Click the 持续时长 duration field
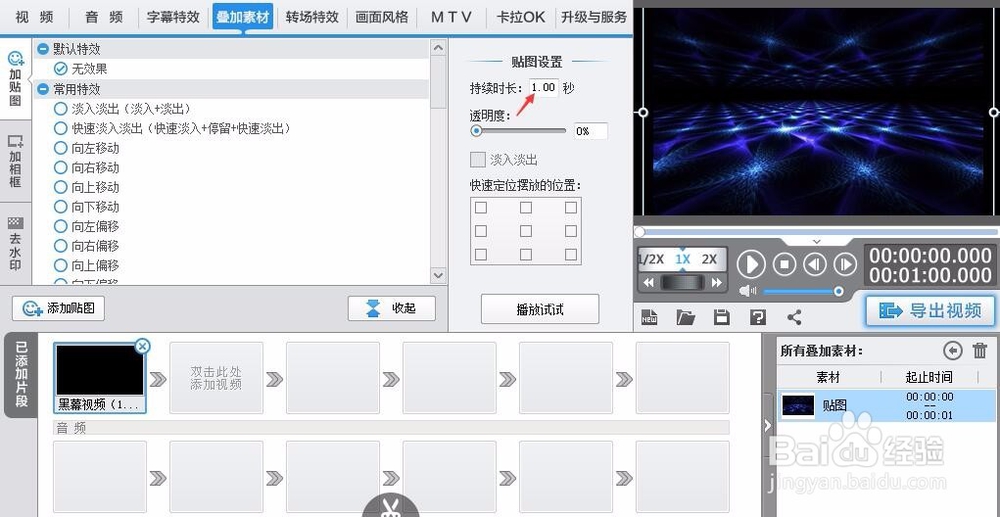Viewport: 1000px width, 517px height. [543, 88]
